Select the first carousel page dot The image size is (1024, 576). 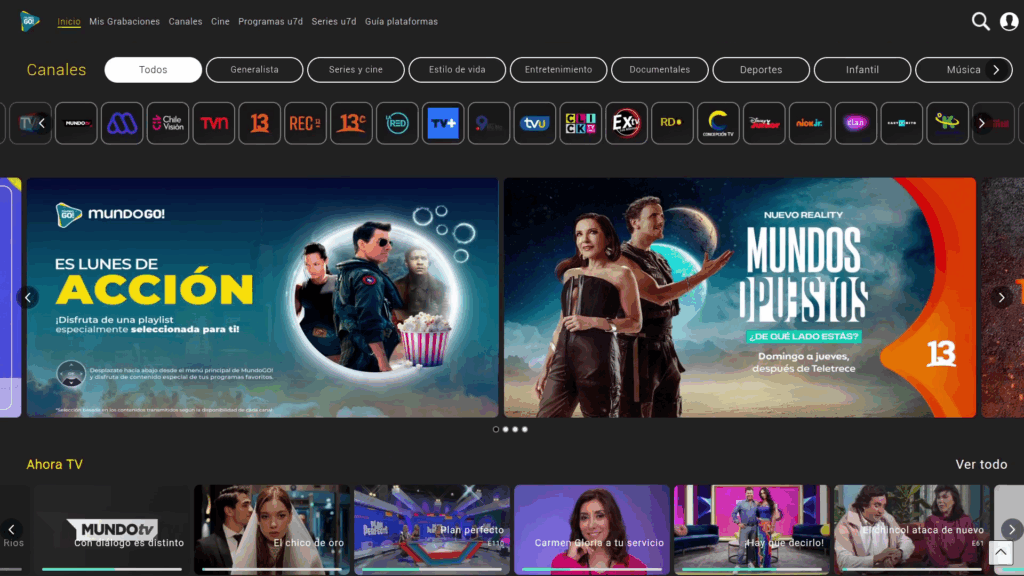point(496,430)
